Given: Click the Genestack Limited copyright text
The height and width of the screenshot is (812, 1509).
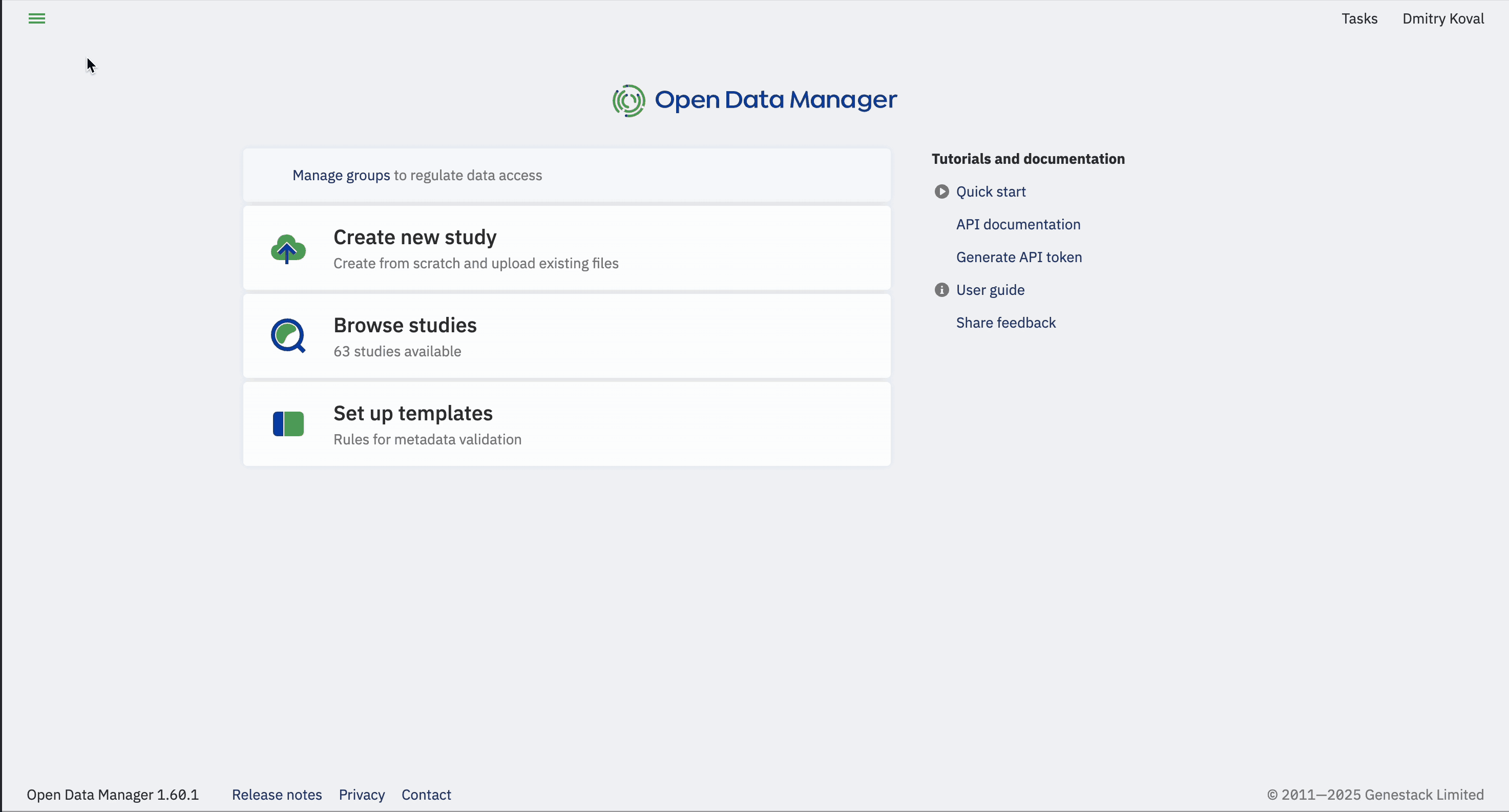Looking at the screenshot, I should [x=1375, y=795].
